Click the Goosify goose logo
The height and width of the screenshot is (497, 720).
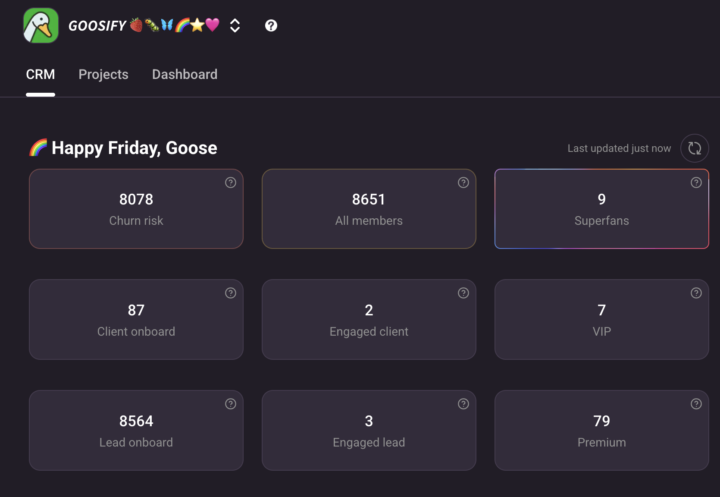(41, 26)
